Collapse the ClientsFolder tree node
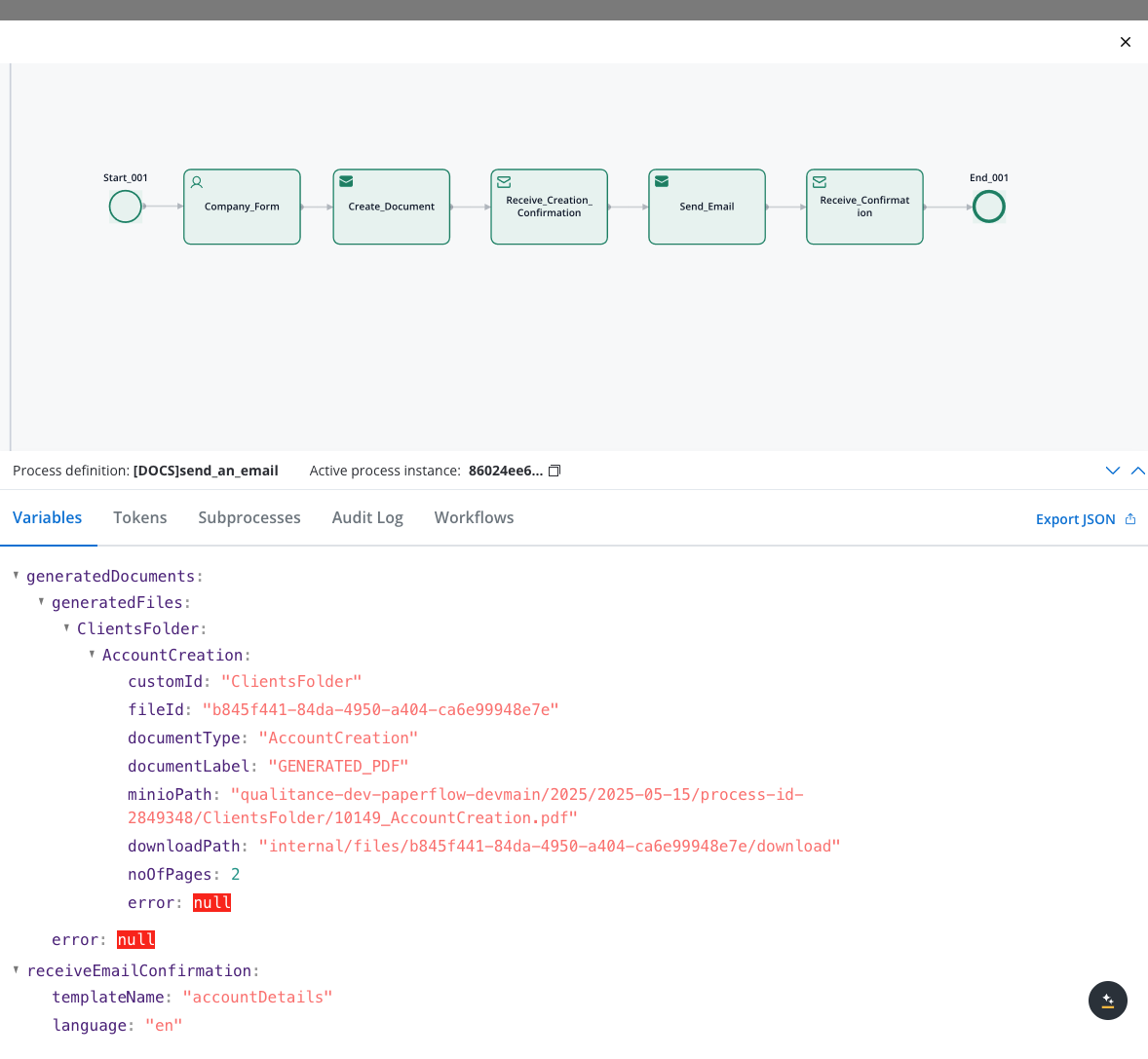The height and width of the screenshot is (1059, 1148). tap(66, 628)
